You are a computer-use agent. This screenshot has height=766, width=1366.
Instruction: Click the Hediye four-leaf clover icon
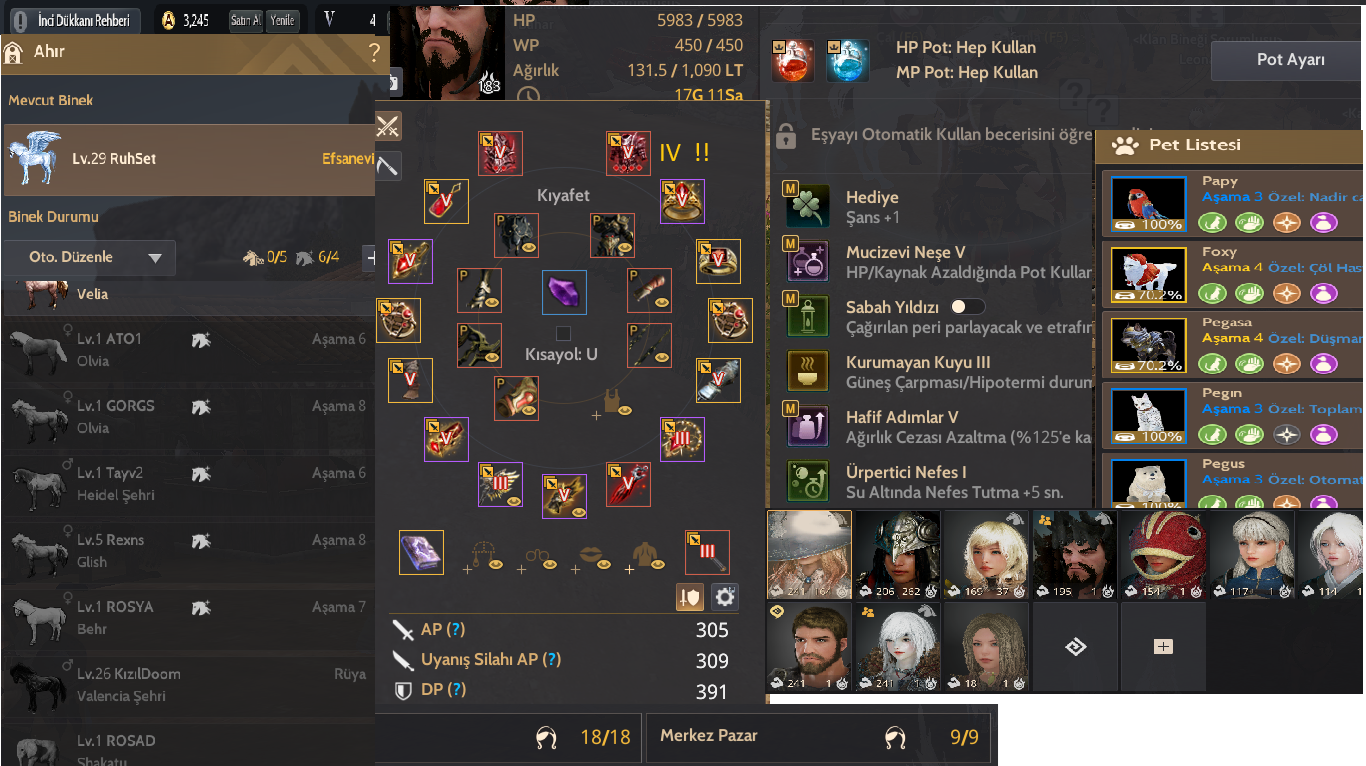(x=808, y=206)
